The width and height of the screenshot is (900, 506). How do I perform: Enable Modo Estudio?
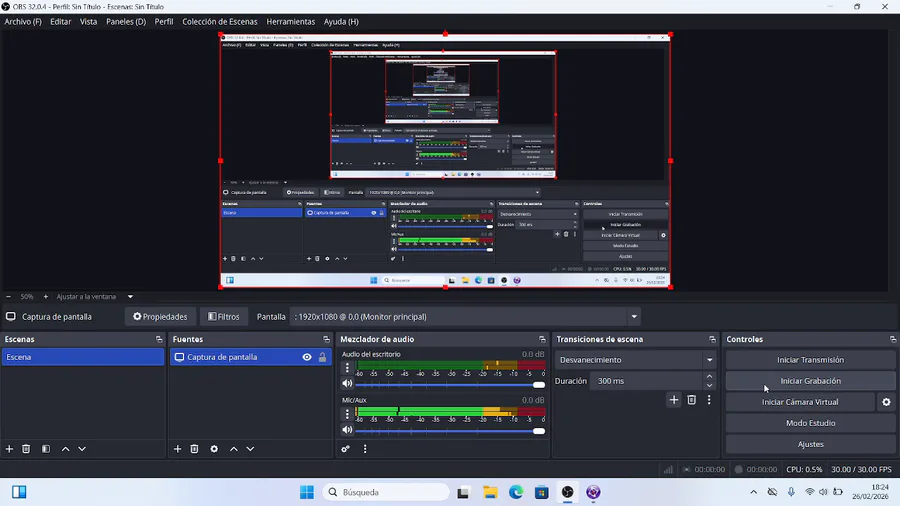tap(810, 423)
